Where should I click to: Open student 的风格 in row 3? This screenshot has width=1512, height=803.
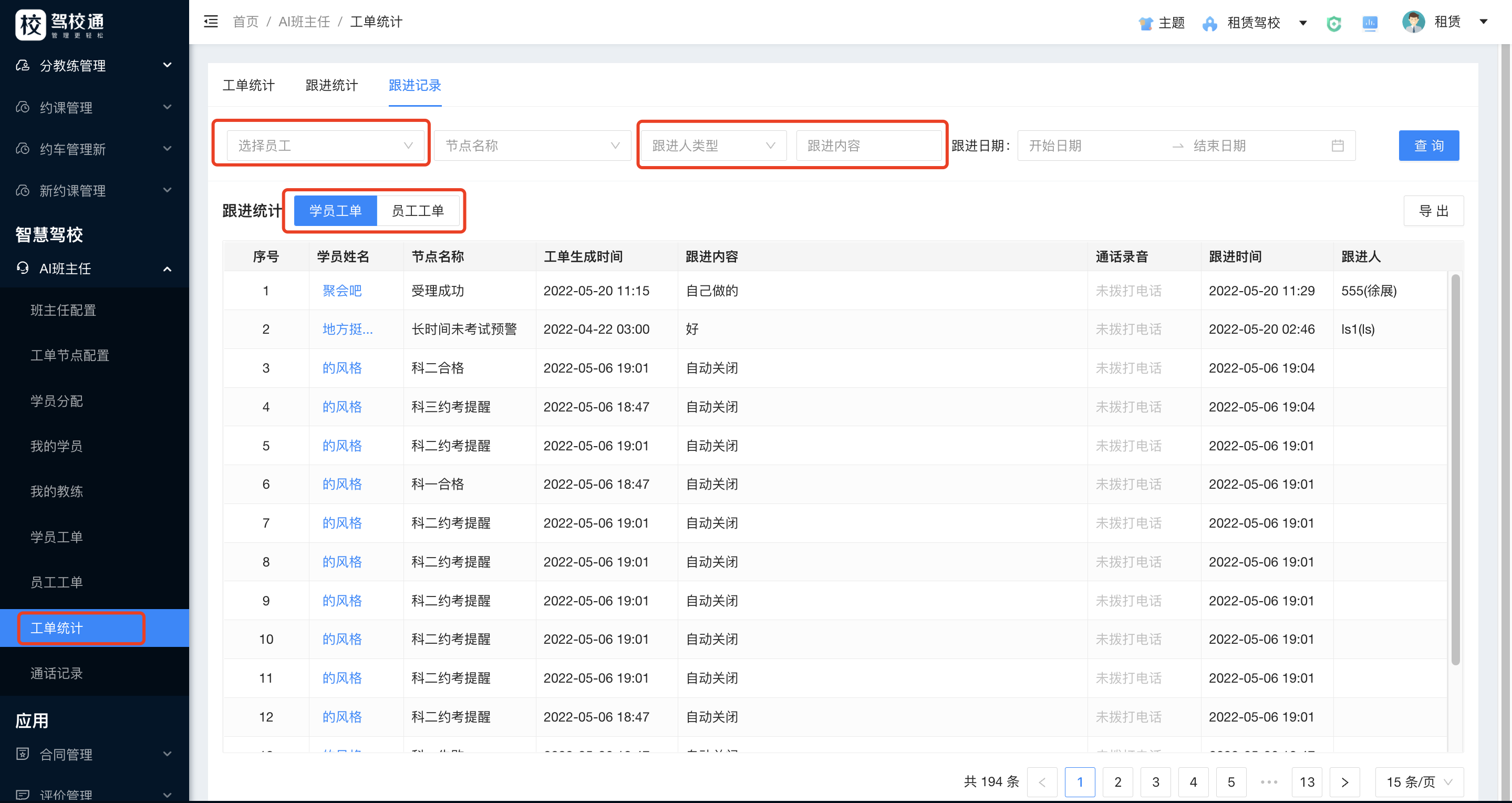[342, 368]
